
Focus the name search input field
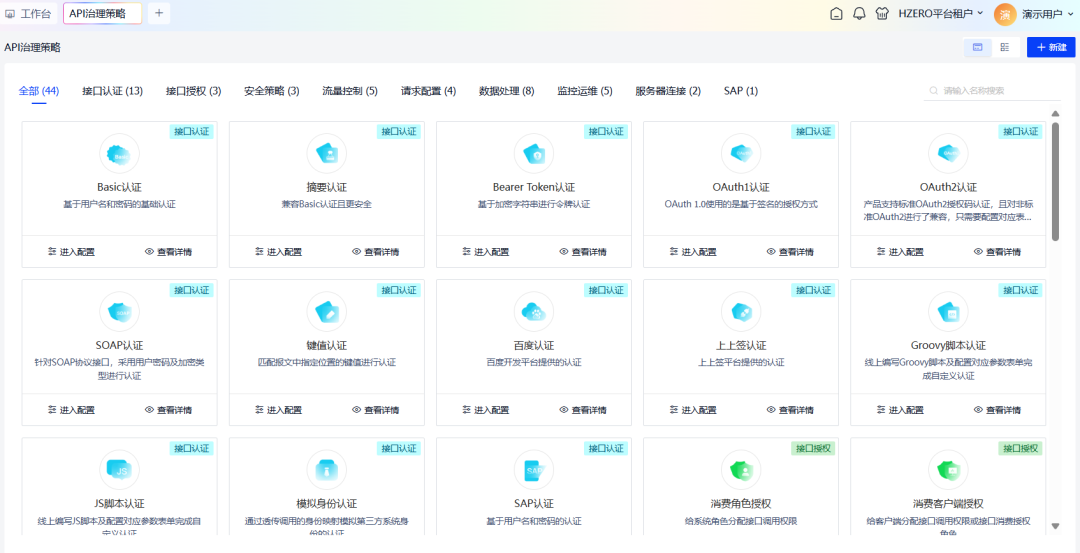(998, 91)
